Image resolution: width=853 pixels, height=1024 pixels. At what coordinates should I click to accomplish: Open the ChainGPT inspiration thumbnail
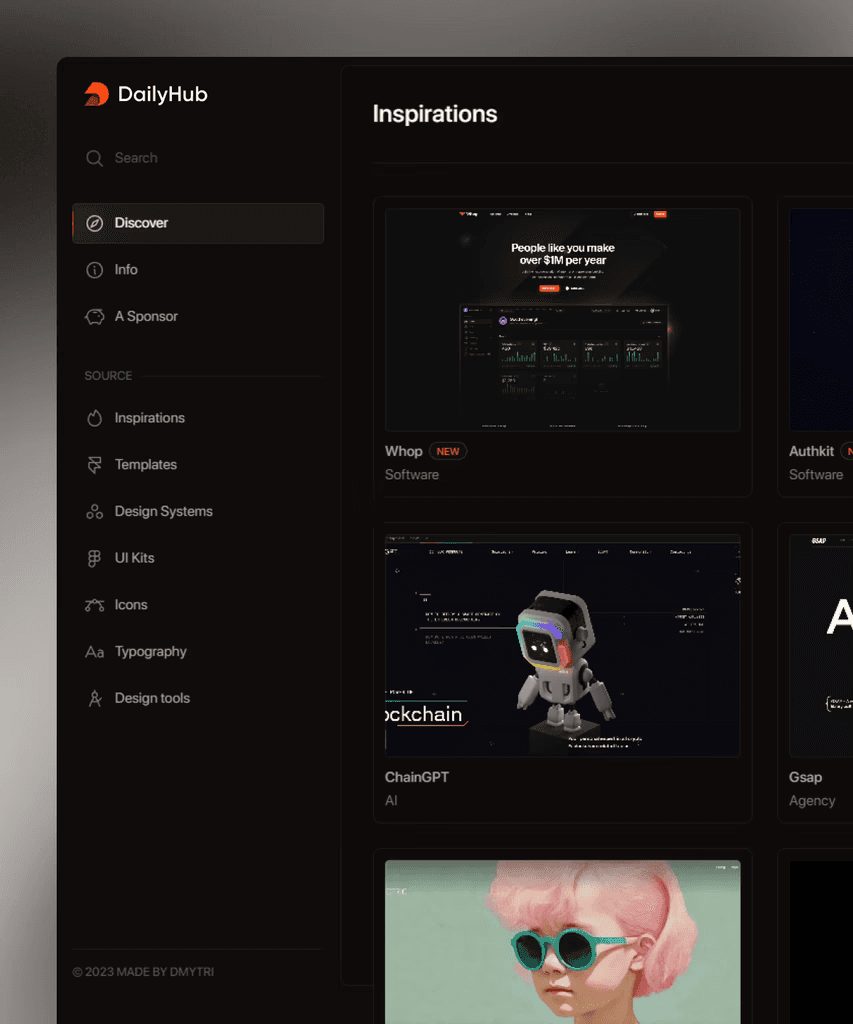click(562, 645)
